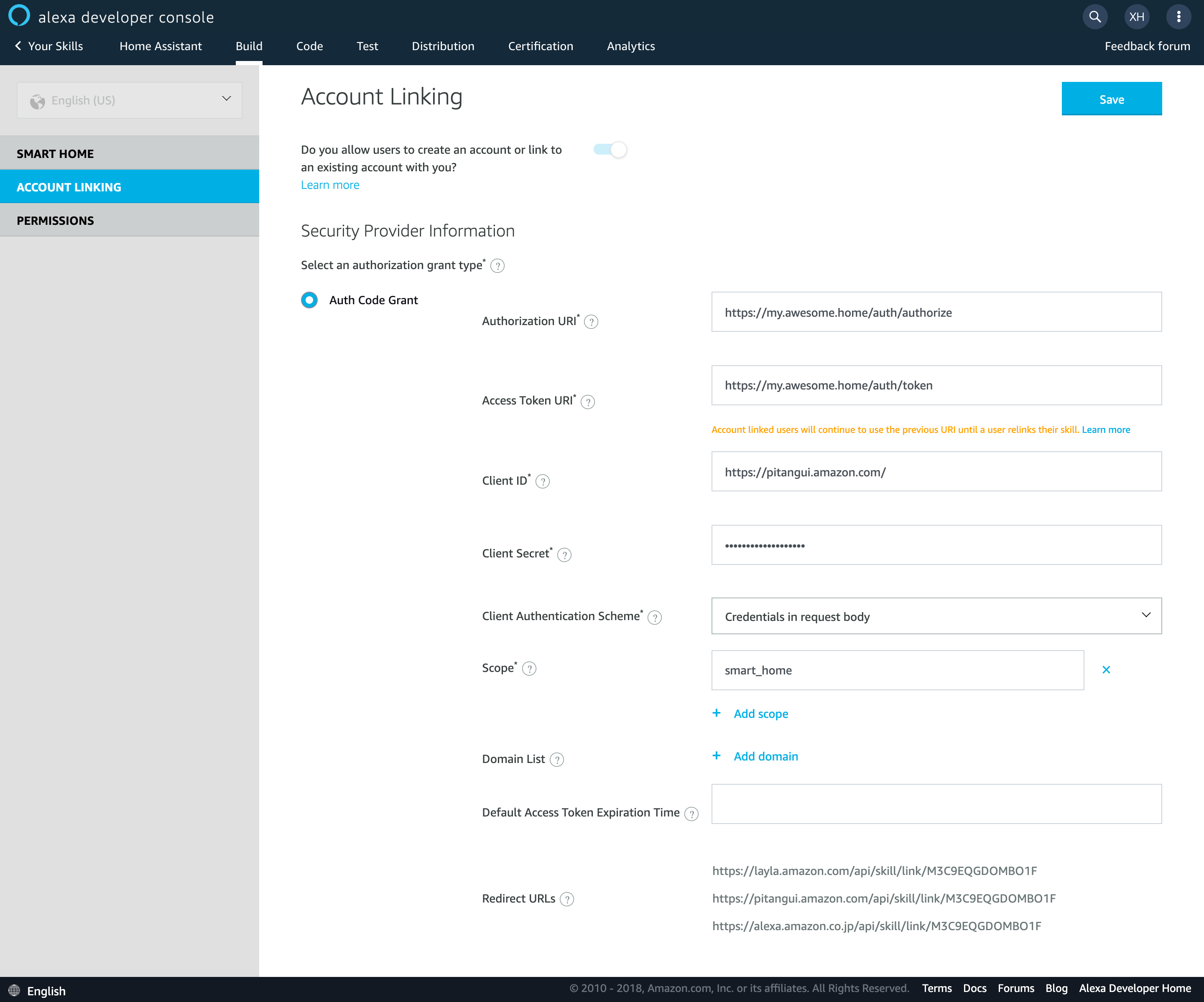The height and width of the screenshot is (1002, 1204).
Task: Remove the smart_home scope with the X
Action: click(x=1106, y=669)
